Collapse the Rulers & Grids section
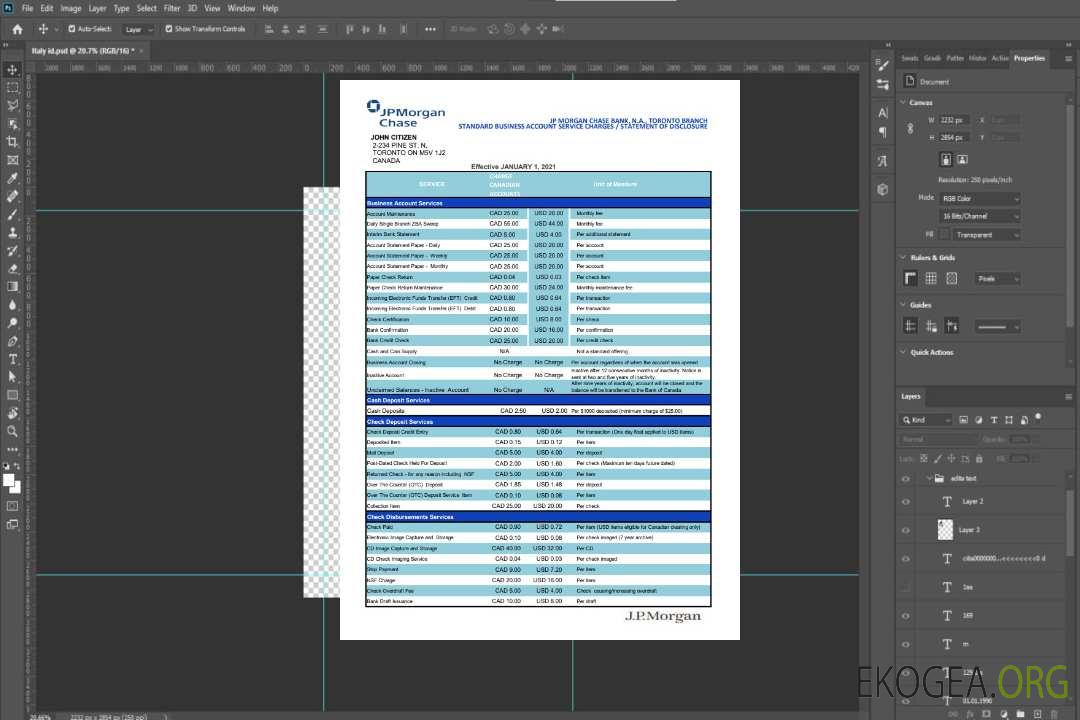This screenshot has height=720, width=1080. click(904, 258)
